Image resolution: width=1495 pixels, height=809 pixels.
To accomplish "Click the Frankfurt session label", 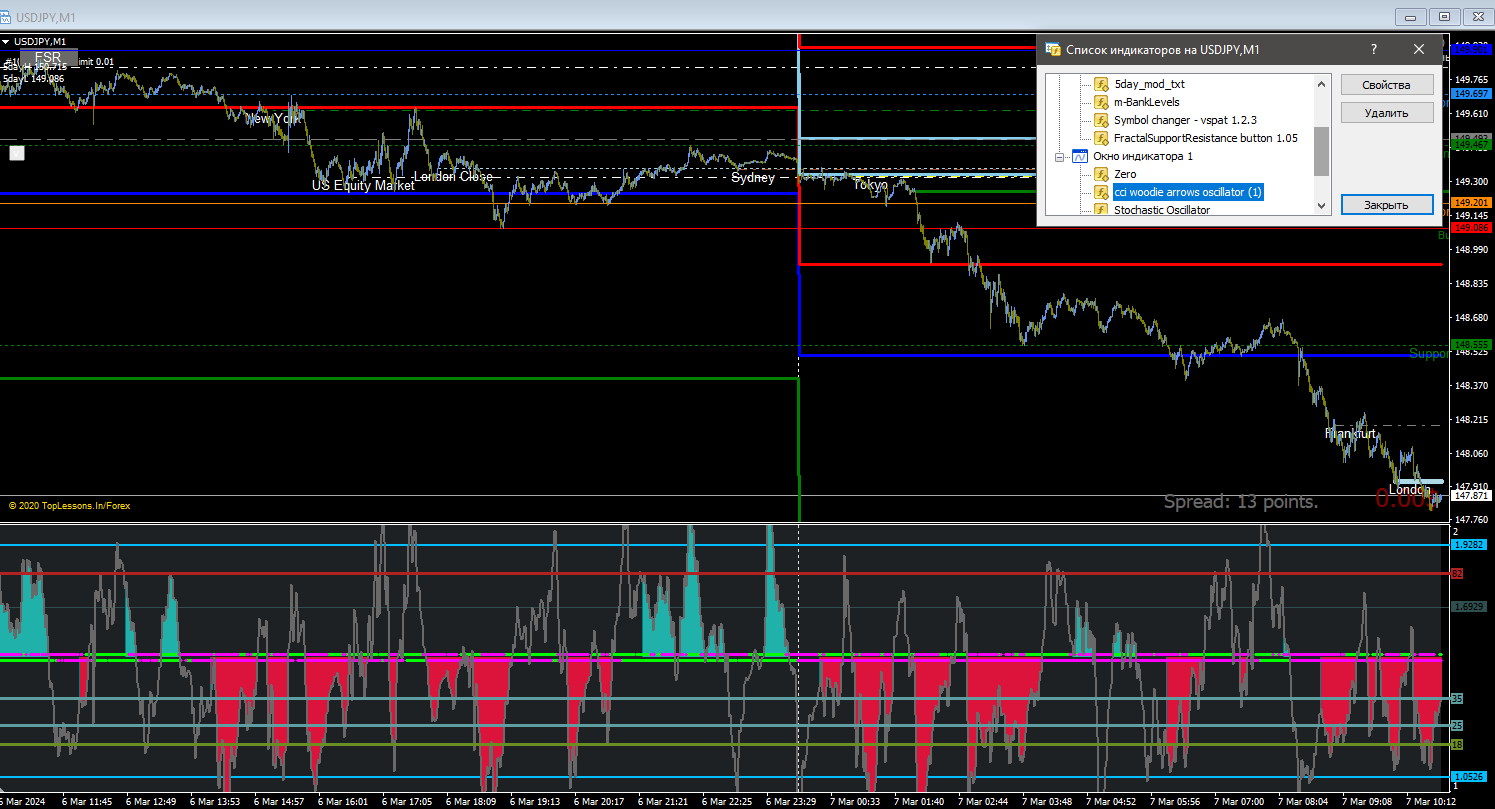I will click(1351, 434).
